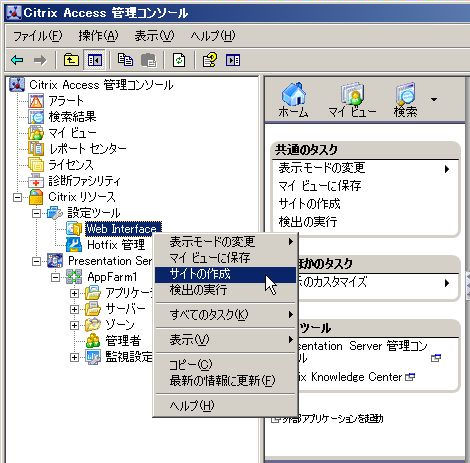Open dropdown arrow beside 検索 icon
Screen dimensions: 470x463
[x=434, y=99]
